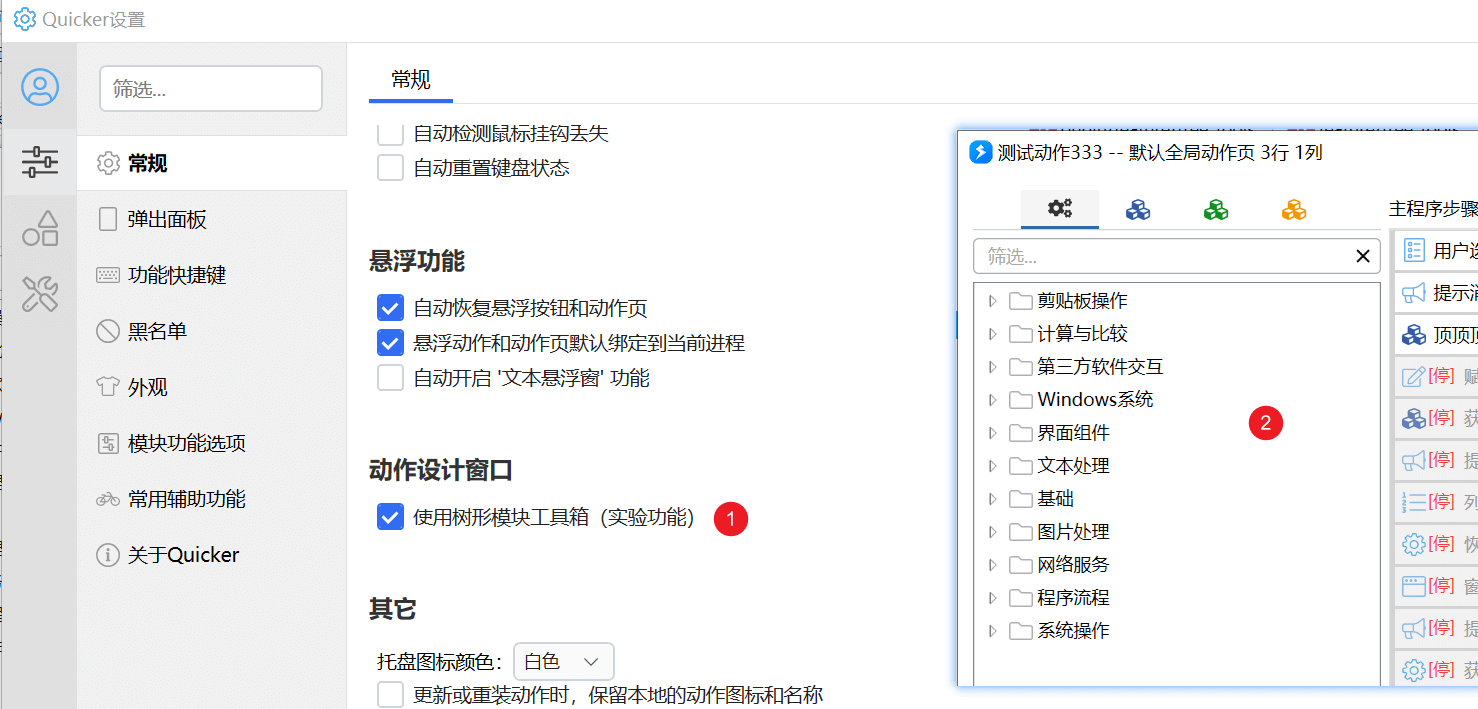The image size is (1478, 709).
Task: Select the enabled 提示 megaphone step
Action: coord(1435,293)
